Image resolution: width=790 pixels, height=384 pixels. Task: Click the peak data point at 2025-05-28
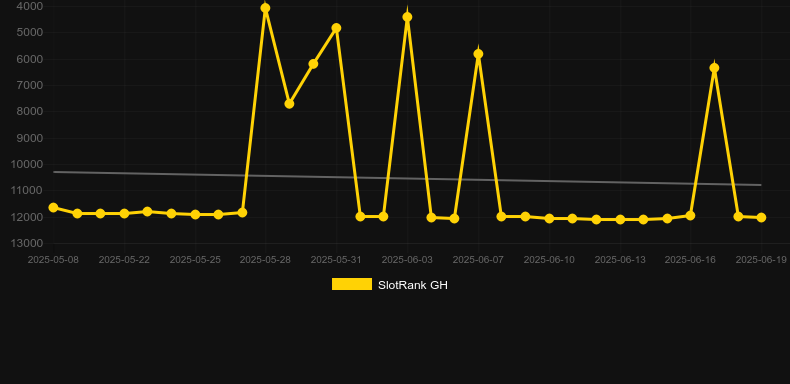[x=266, y=8]
